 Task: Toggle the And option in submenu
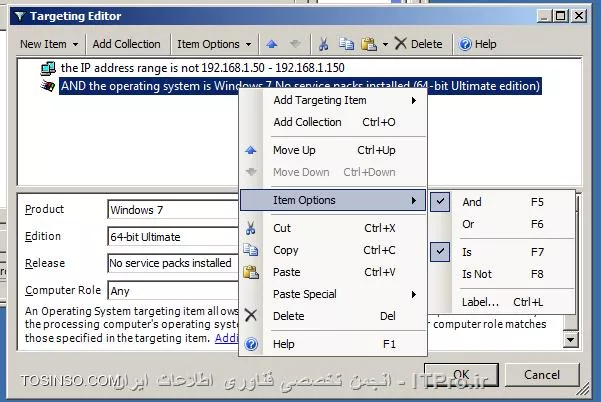click(502, 202)
